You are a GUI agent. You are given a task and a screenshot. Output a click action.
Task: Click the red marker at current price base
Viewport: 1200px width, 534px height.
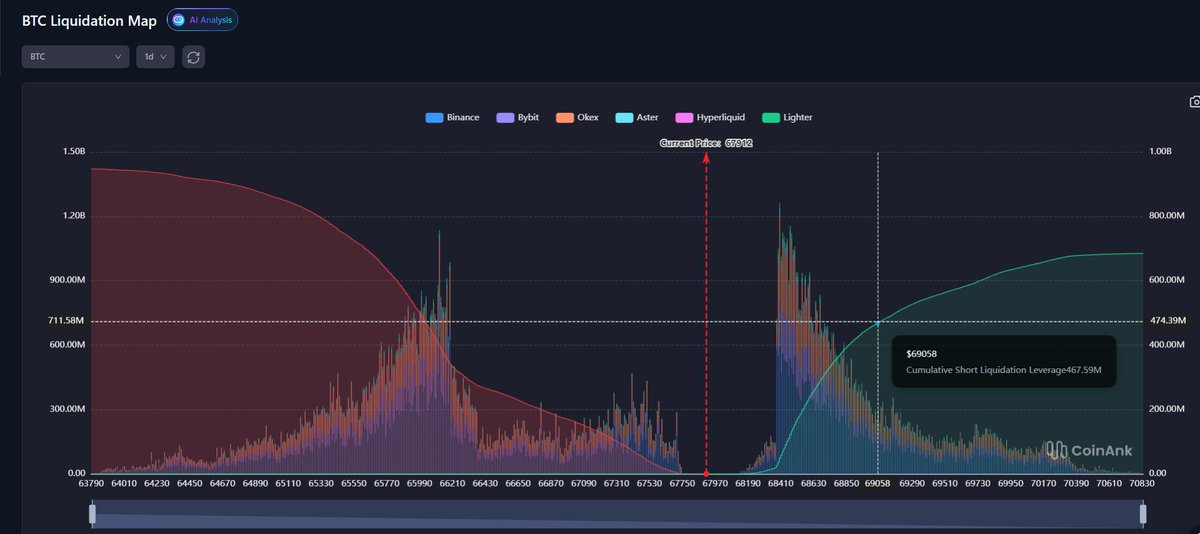click(706, 473)
